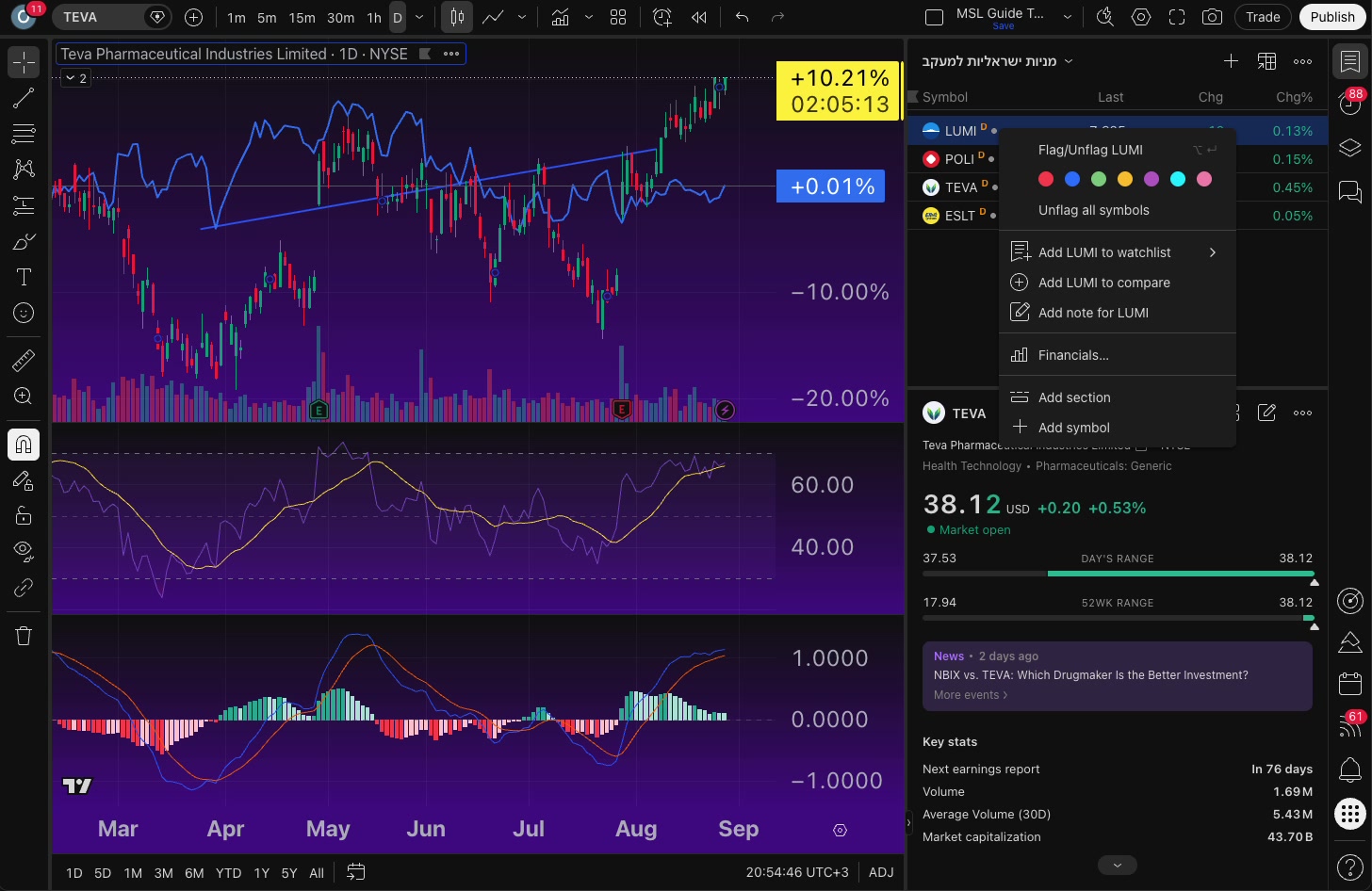Click the trash remove objects icon
Screen dimensions: 1372x891
tap(24, 636)
